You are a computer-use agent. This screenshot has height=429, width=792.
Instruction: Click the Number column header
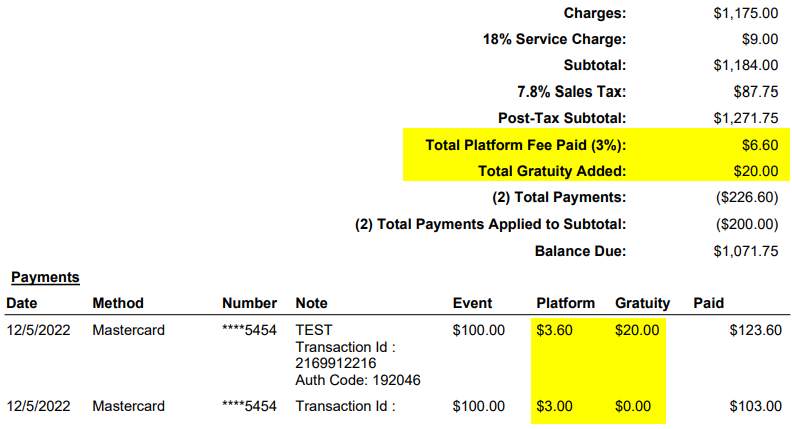click(x=249, y=303)
